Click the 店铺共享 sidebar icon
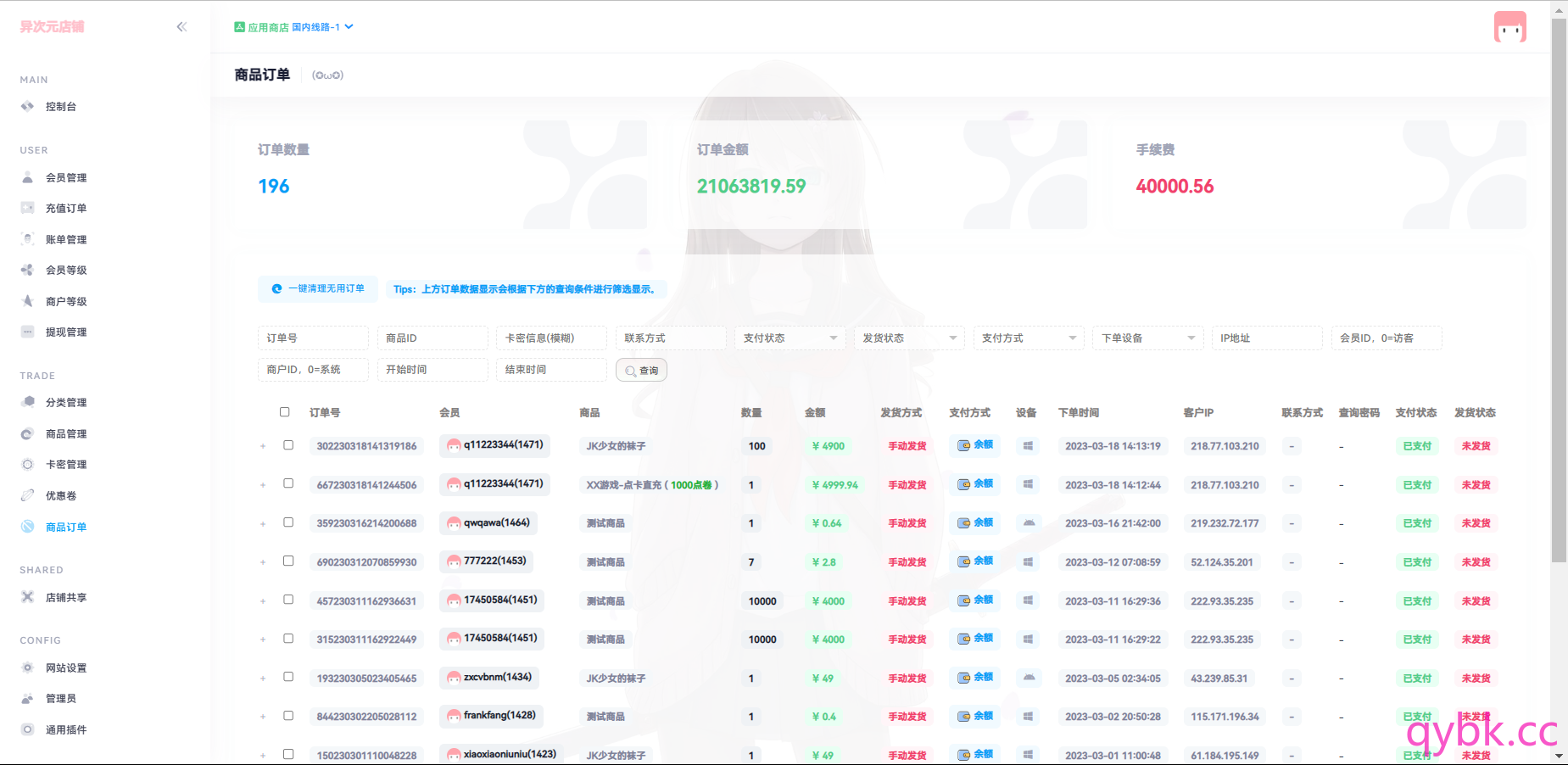 point(28,597)
